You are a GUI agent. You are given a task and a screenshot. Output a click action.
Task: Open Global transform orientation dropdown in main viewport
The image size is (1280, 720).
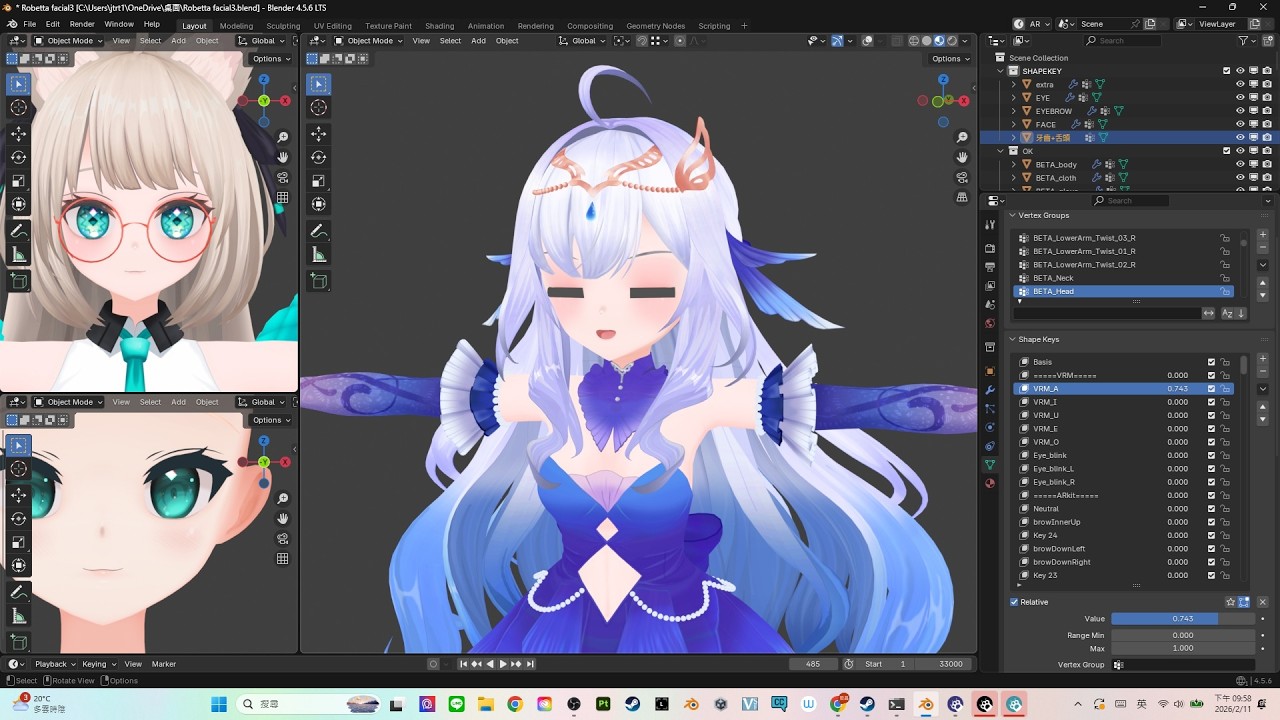coord(582,41)
